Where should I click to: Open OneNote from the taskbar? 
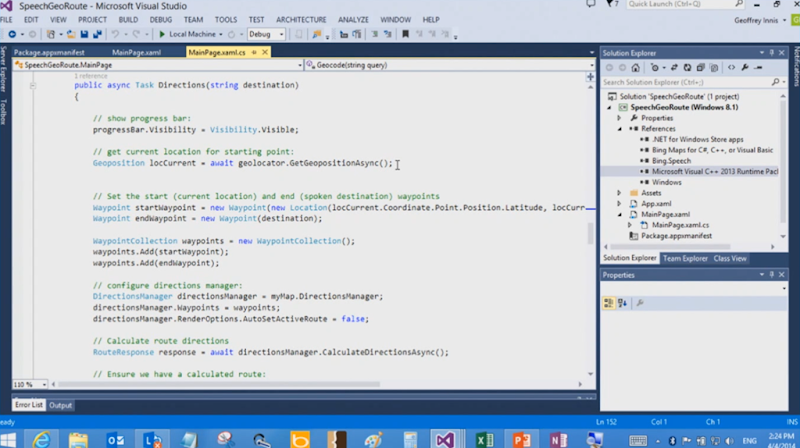[559, 439]
